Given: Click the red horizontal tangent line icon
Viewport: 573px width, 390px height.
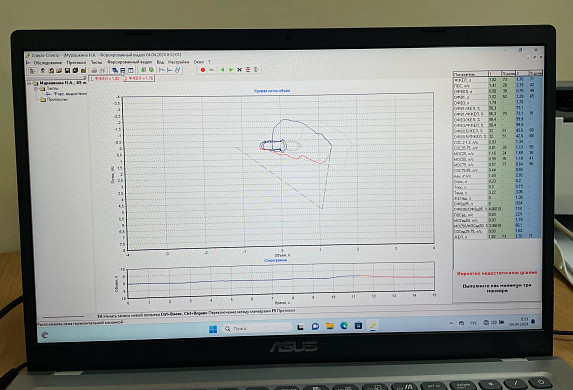Looking at the screenshot, I should pyautogui.click(x=248, y=70).
